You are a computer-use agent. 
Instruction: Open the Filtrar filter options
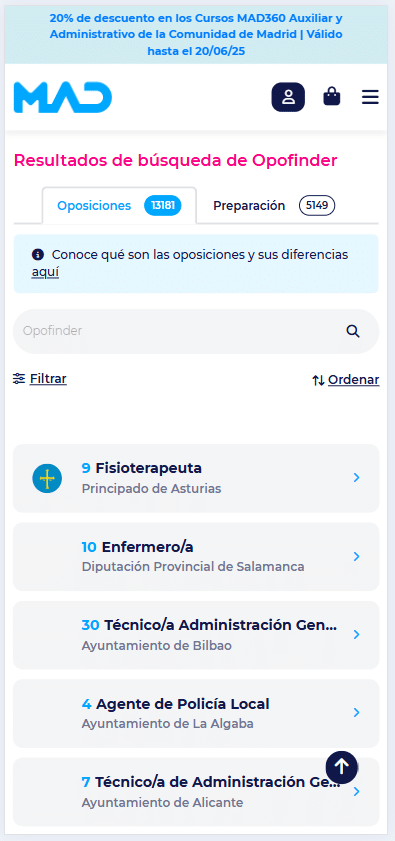pyautogui.click(x=40, y=379)
